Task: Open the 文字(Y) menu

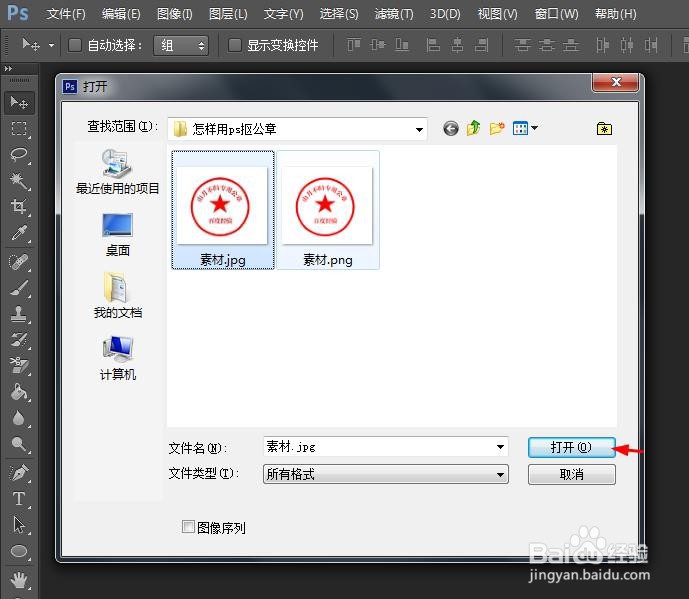Action: 283,14
